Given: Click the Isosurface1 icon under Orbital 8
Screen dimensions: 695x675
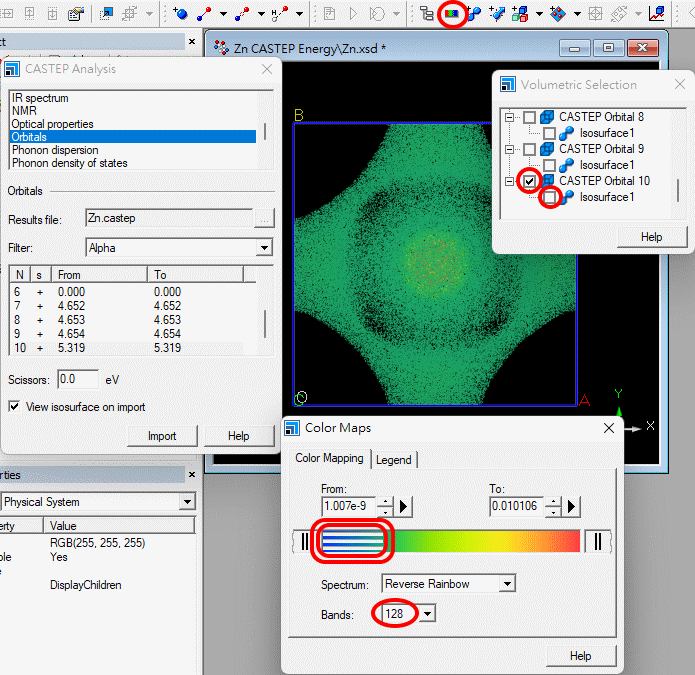Looking at the screenshot, I should pos(566,133).
